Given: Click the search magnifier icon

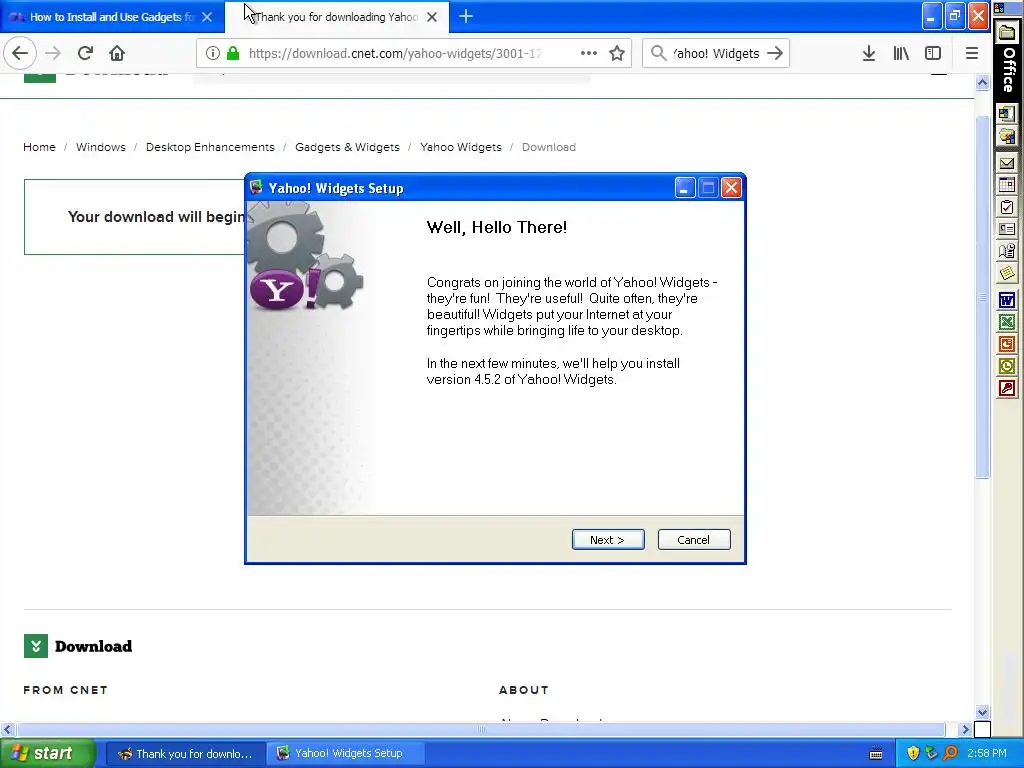Looking at the screenshot, I should click(x=659, y=54).
